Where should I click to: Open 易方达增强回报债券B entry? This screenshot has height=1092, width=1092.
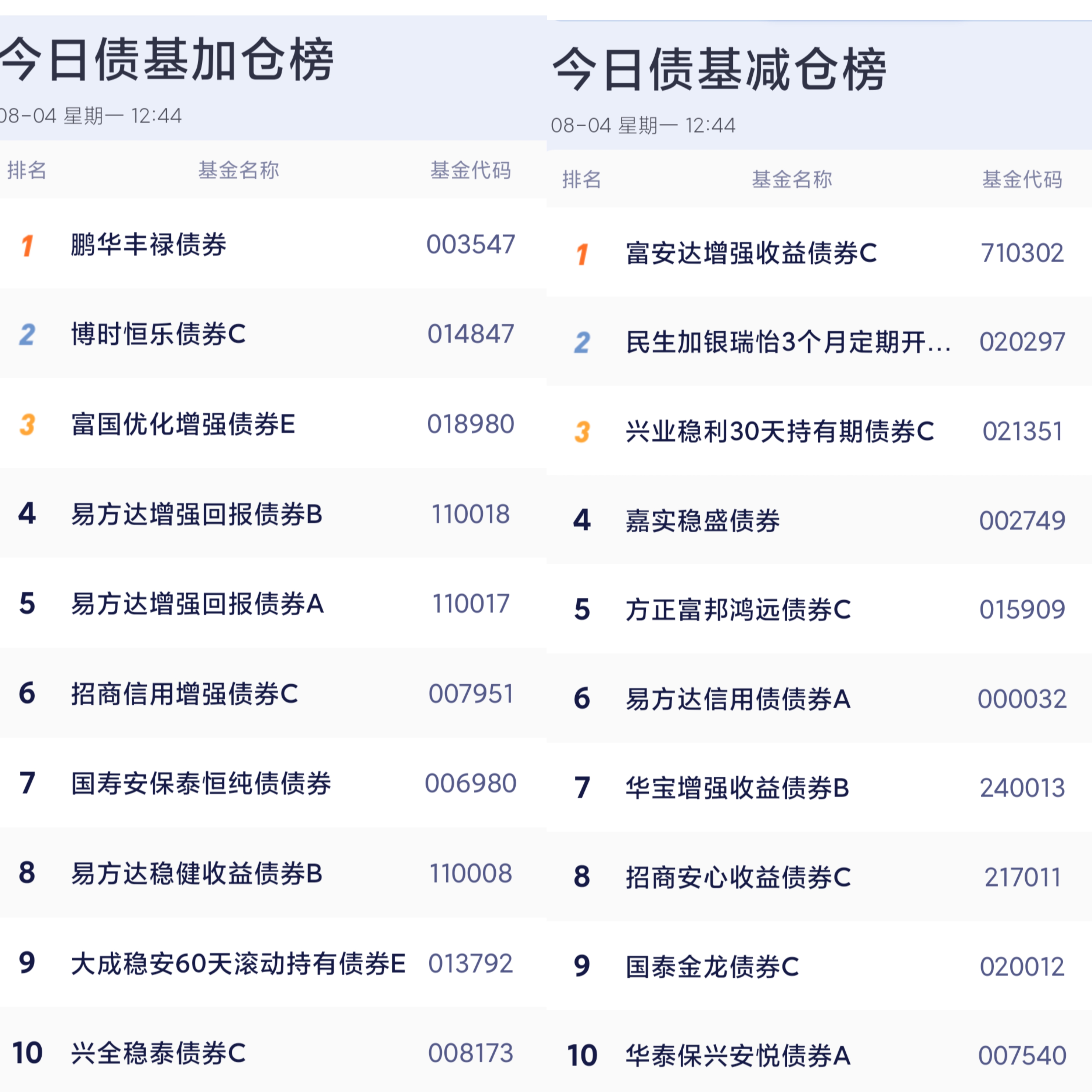(x=273, y=514)
